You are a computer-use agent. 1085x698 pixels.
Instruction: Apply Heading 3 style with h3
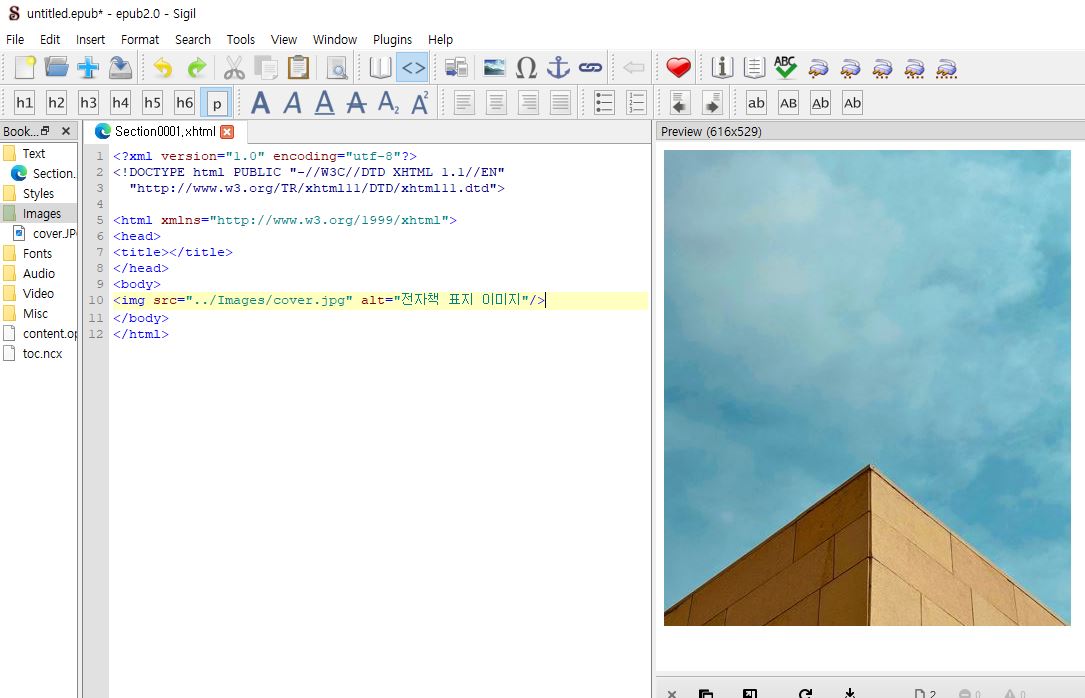89,103
